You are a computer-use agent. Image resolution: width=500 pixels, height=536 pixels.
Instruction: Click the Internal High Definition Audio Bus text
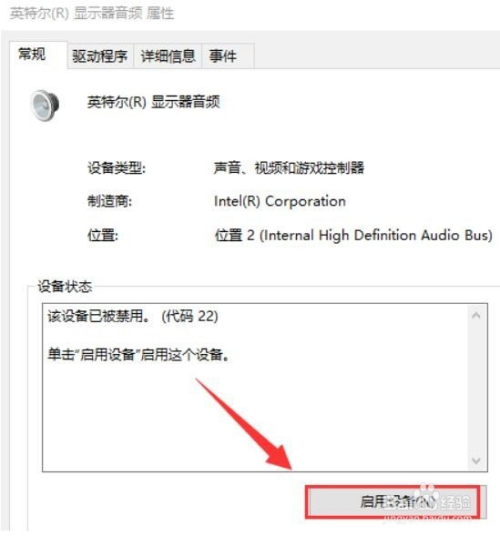tap(376, 236)
